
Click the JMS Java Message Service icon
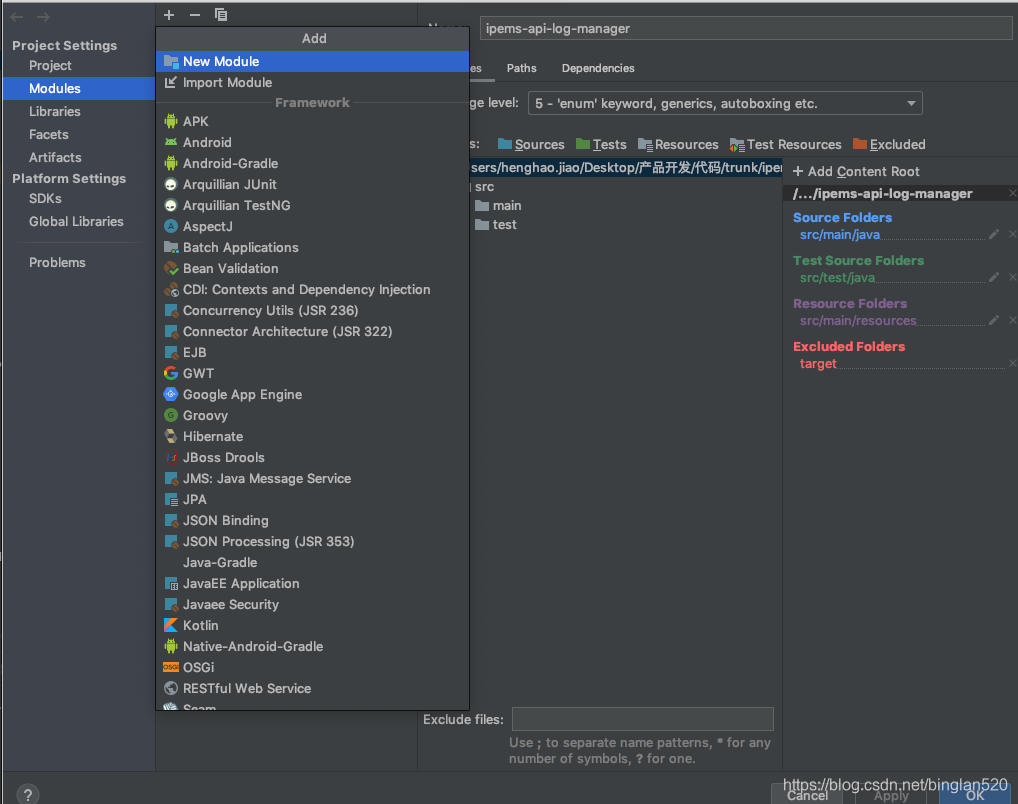coord(171,479)
